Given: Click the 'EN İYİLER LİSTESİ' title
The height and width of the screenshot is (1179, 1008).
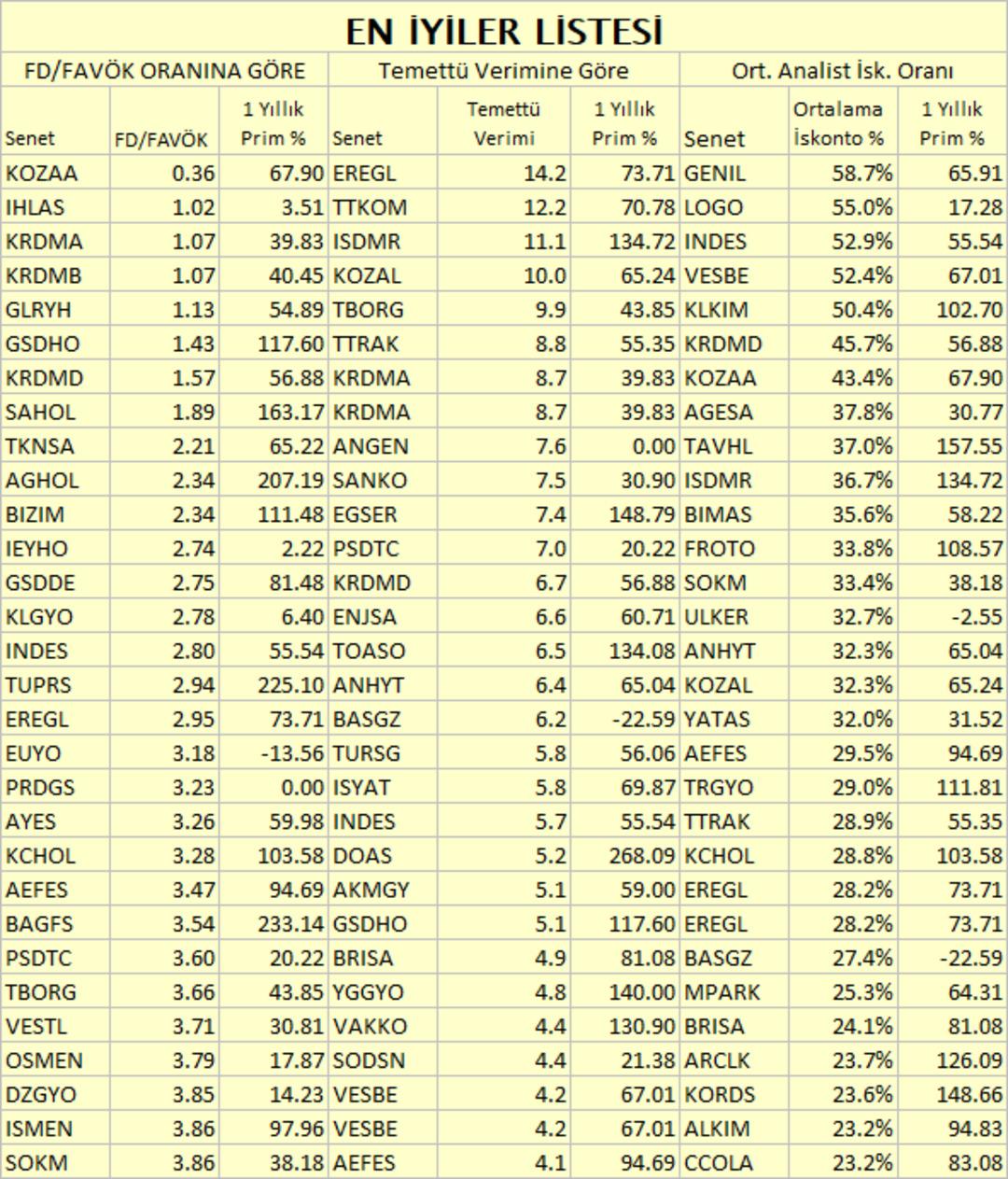Looking at the screenshot, I should coord(504,32).
